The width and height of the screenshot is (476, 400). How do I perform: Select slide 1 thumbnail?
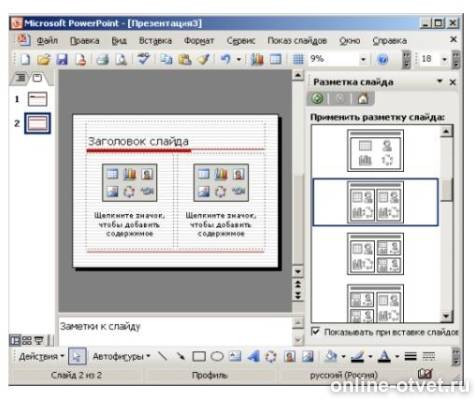(x=37, y=99)
